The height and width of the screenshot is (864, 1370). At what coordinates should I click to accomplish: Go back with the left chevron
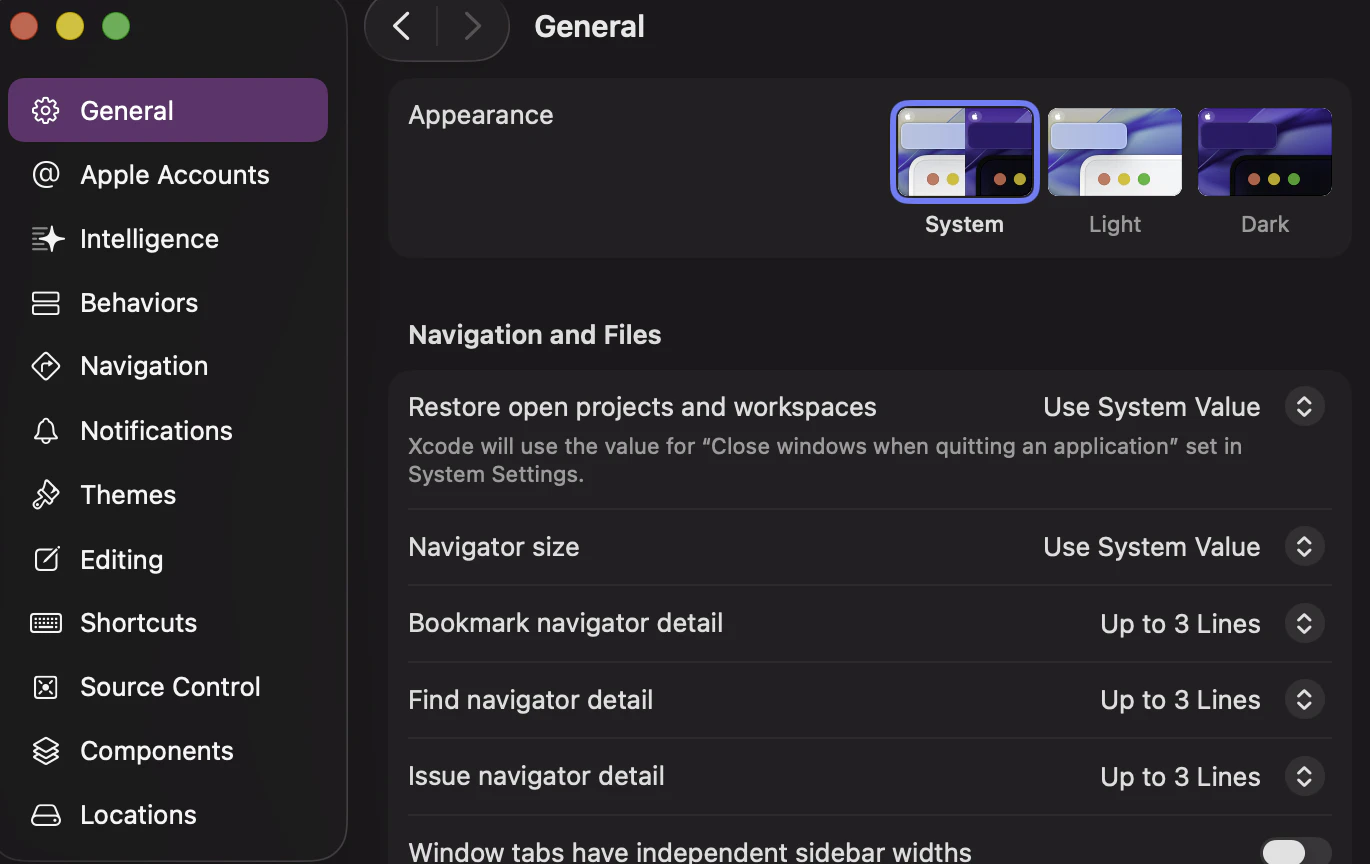(x=402, y=26)
